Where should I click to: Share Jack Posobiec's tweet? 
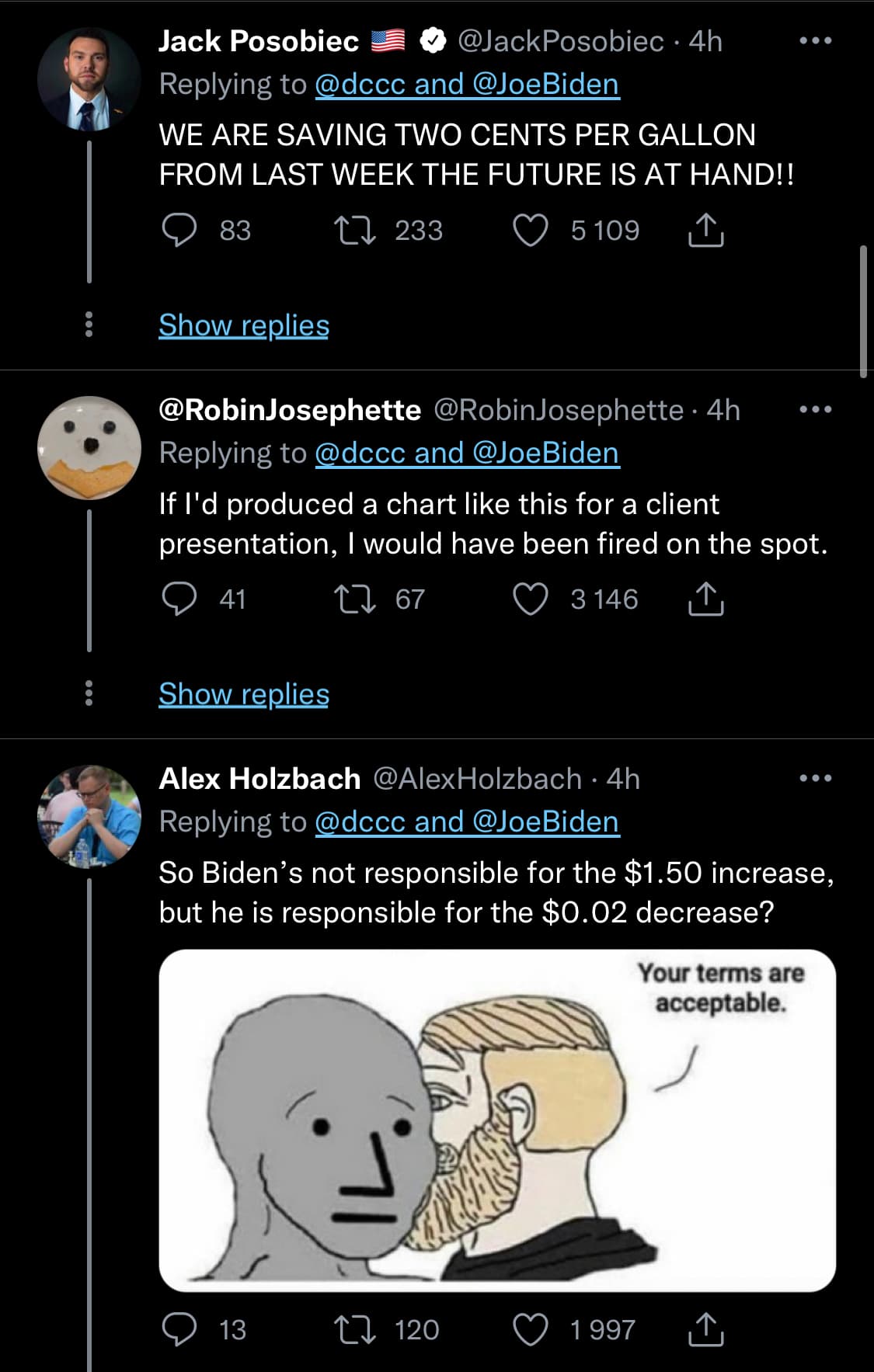click(x=705, y=231)
